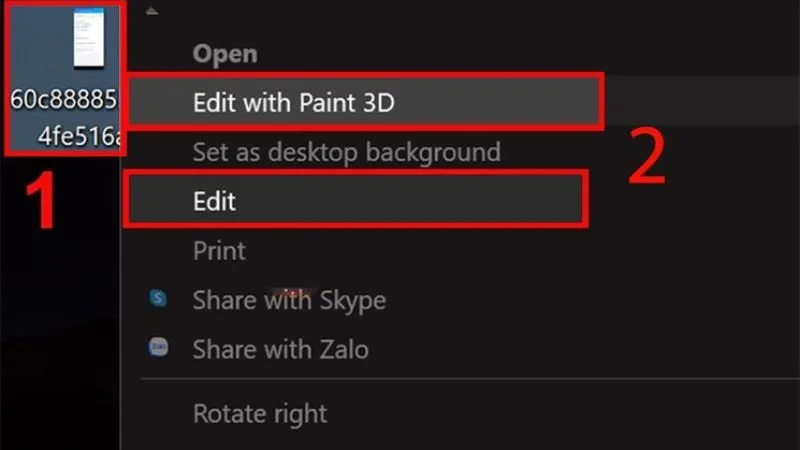800x450 pixels.
Task: Choose Set as desktop background
Action: pyautogui.click(x=346, y=152)
